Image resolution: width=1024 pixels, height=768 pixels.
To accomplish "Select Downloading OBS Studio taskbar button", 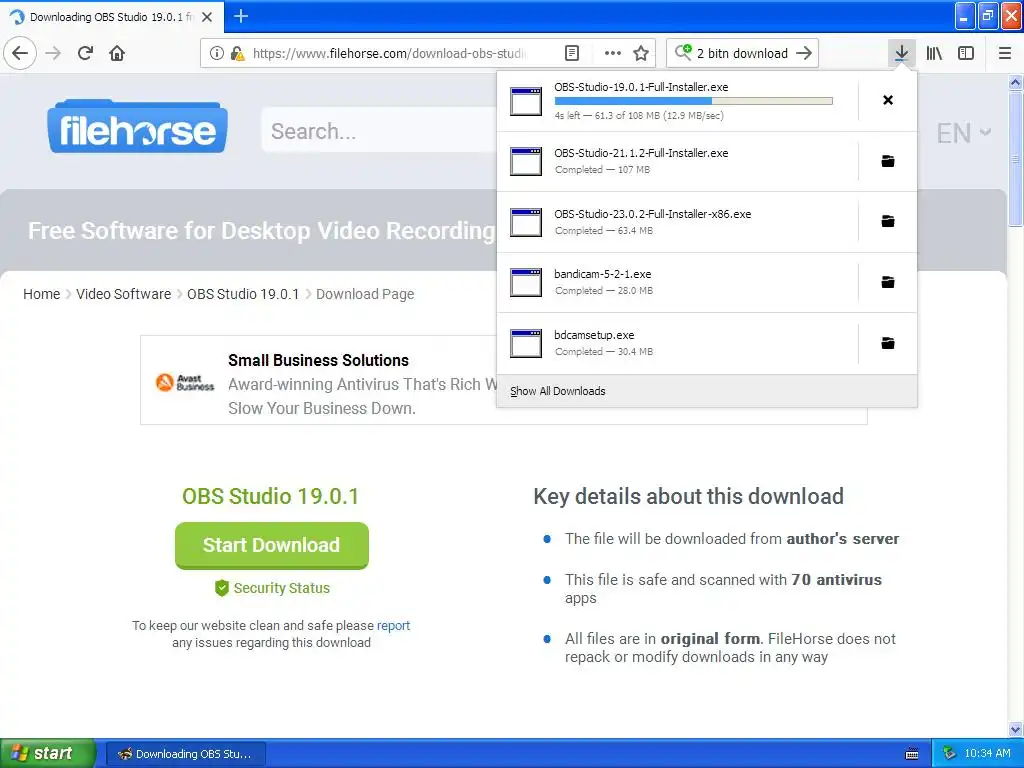I will pyautogui.click(x=185, y=754).
